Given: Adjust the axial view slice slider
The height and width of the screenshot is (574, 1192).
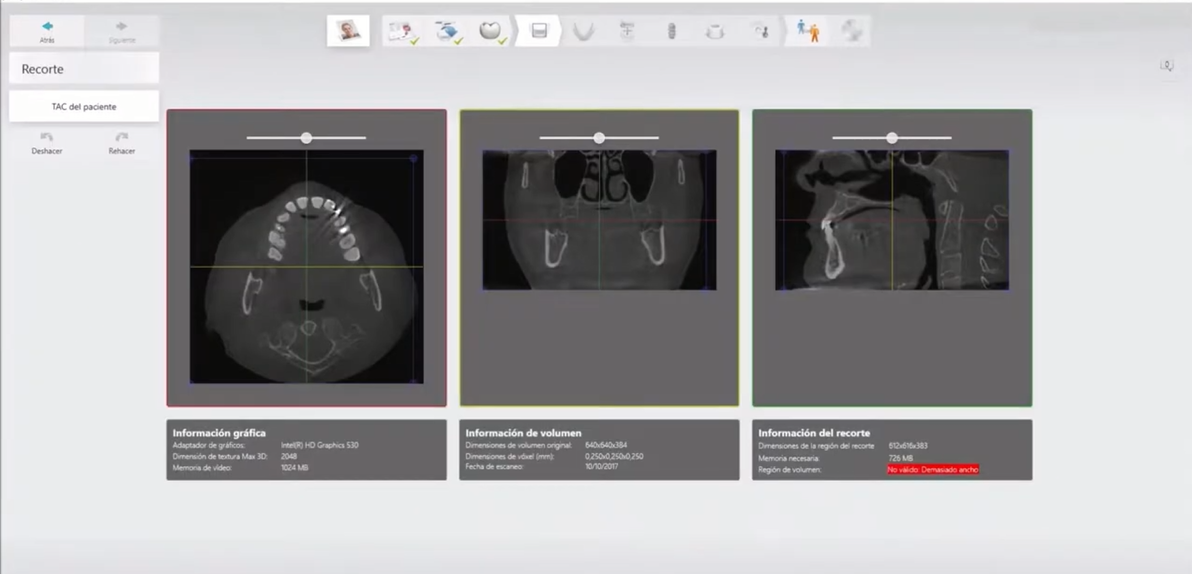Looking at the screenshot, I should [306, 138].
